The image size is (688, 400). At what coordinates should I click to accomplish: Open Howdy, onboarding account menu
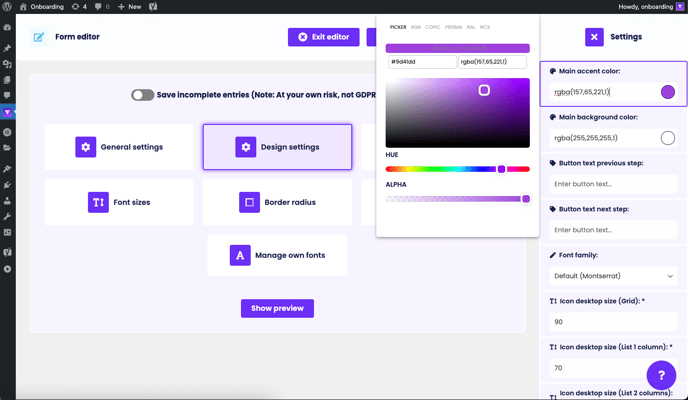coord(651,7)
